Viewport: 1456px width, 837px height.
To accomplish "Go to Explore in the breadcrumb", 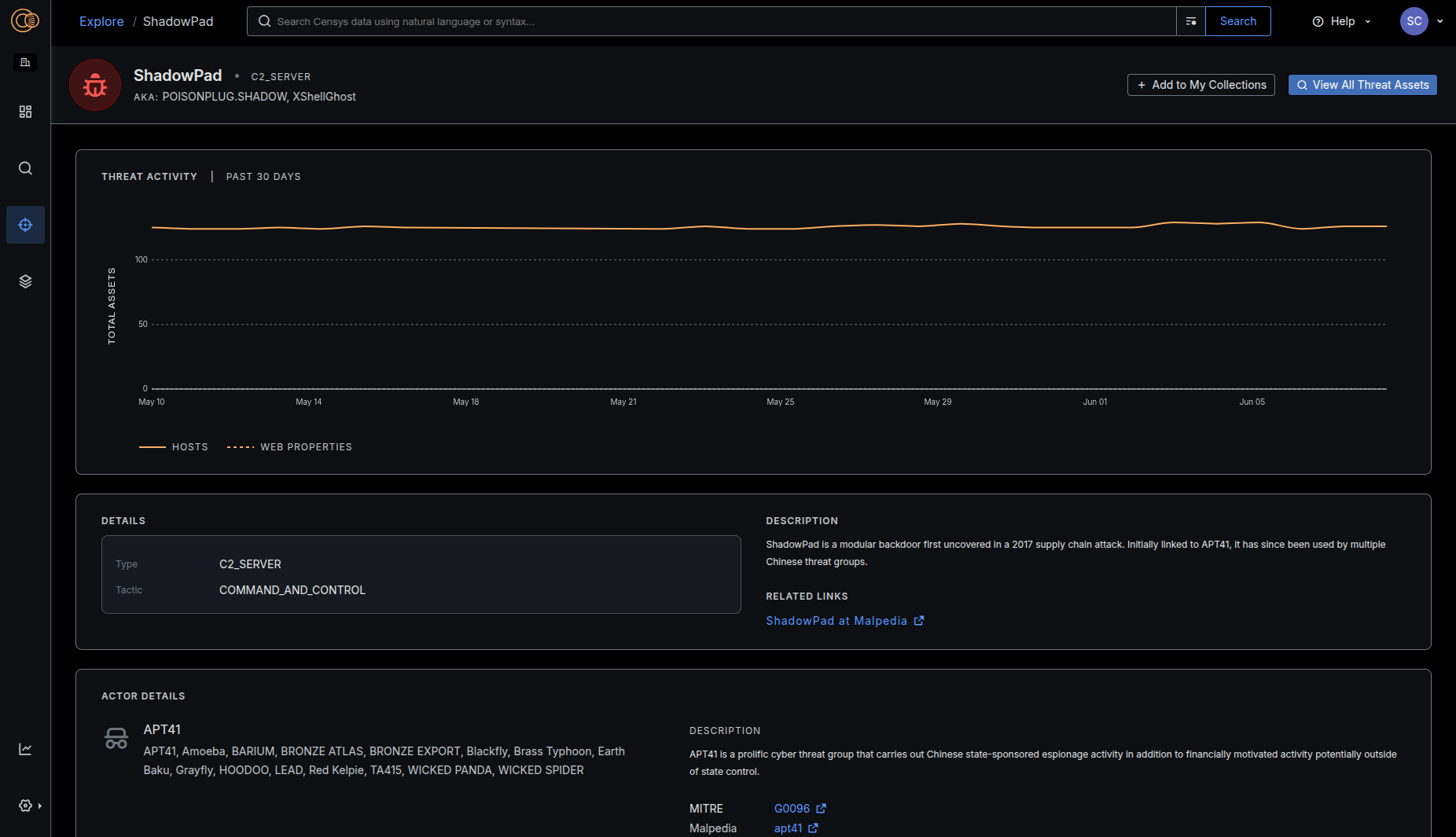I will [x=101, y=21].
